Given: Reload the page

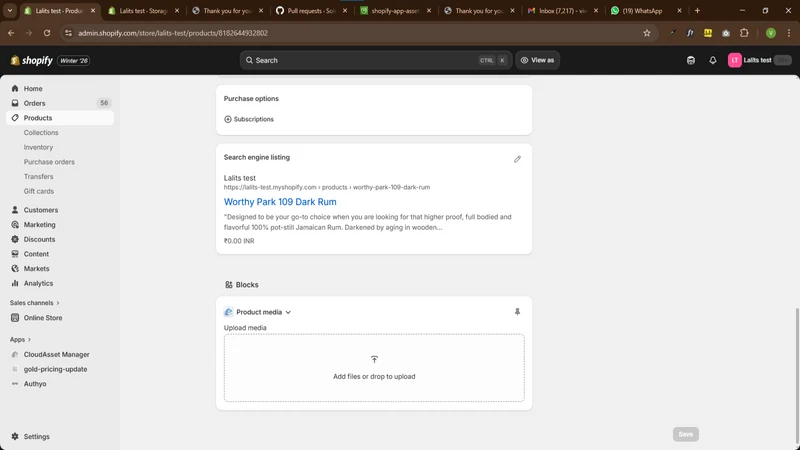Looking at the screenshot, I should click(47, 33).
